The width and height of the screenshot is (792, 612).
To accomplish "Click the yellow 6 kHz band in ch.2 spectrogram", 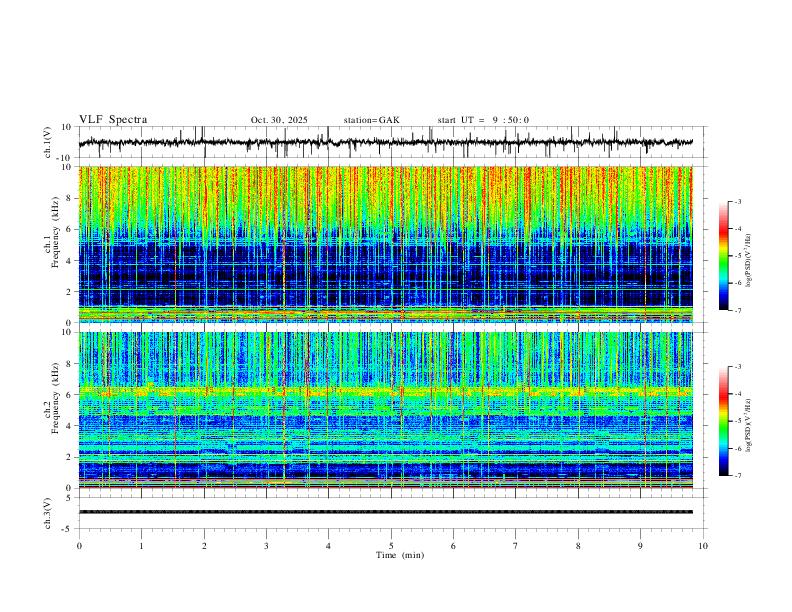I will point(385,391).
